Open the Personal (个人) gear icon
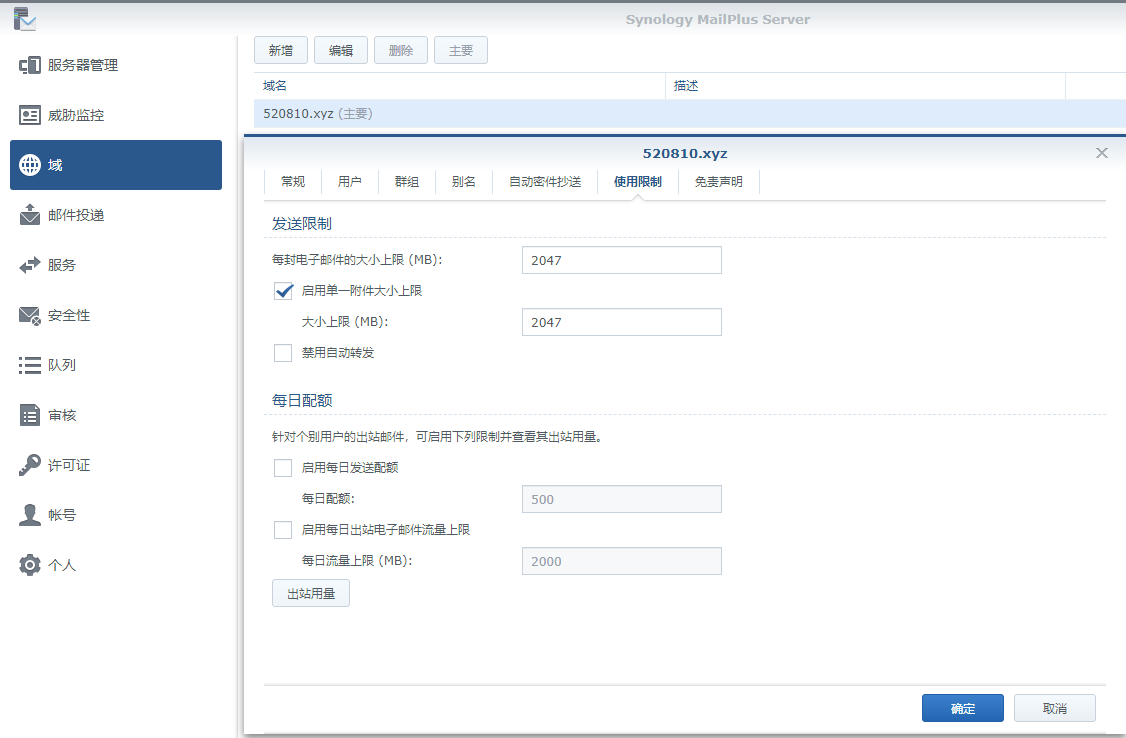Viewport: 1126px width, 738px height. pyautogui.click(x=30, y=565)
